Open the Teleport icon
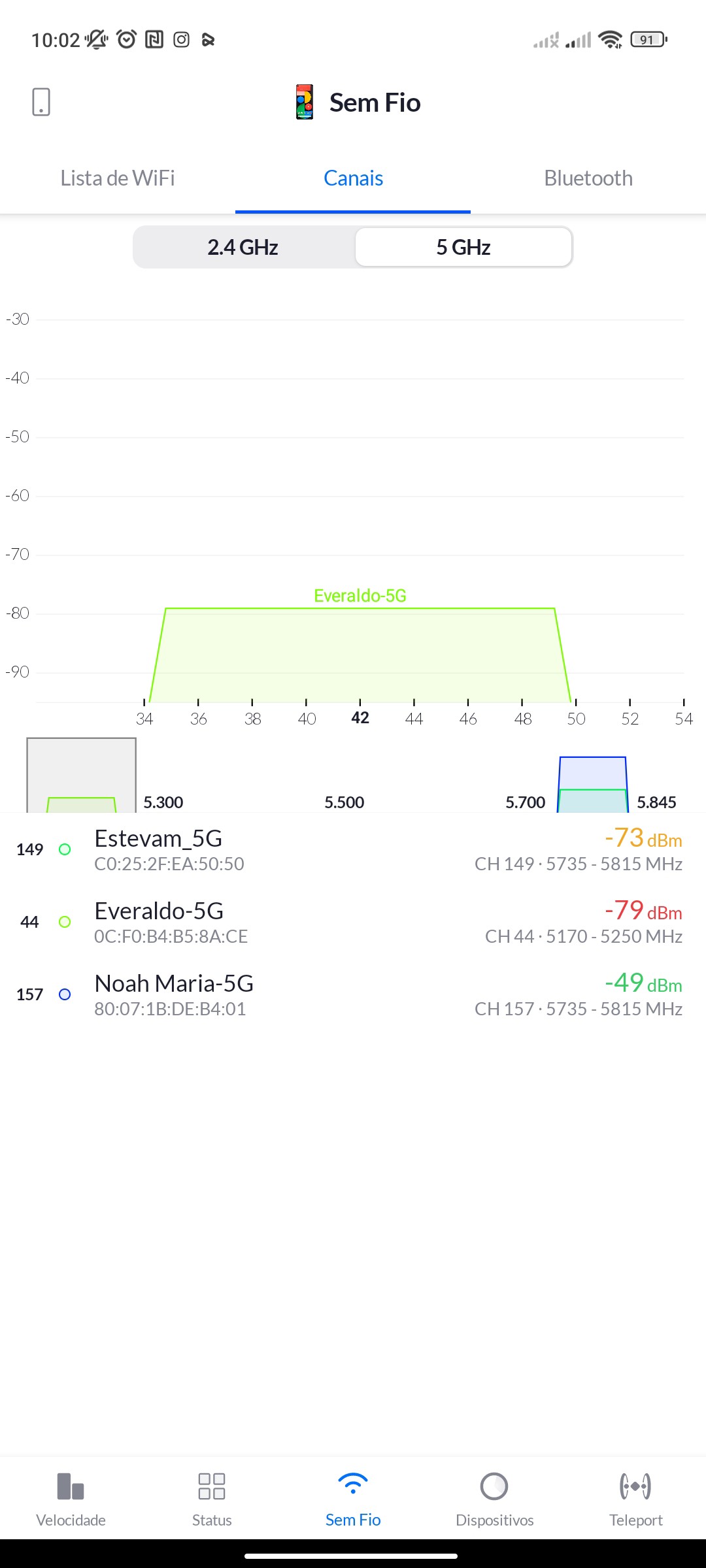The image size is (706, 1568). (635, 1486)
